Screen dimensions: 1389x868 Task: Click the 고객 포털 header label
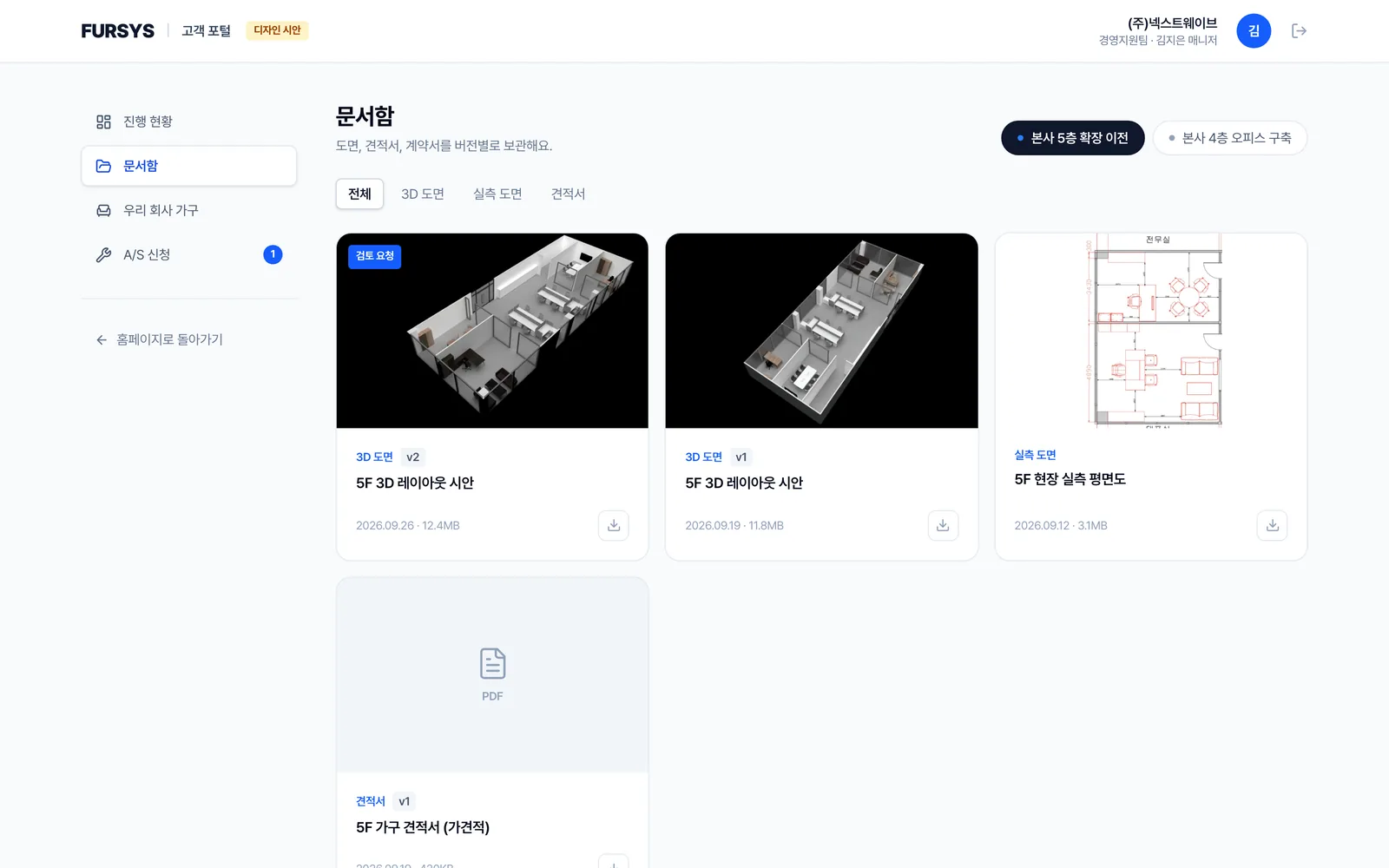(x=206, y=31)
